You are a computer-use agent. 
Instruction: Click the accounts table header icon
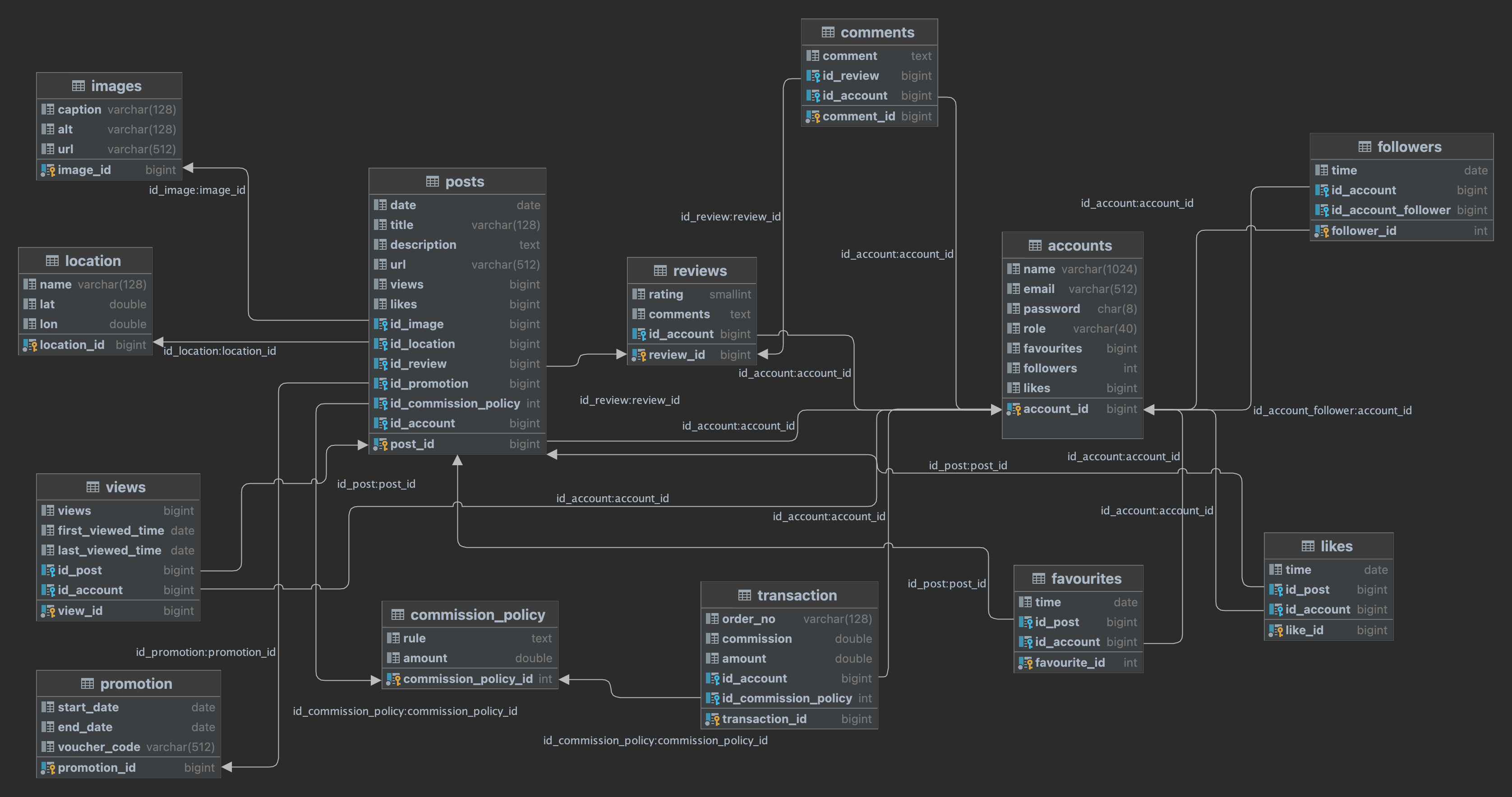pyautogui.click(x=1035, y=246)
